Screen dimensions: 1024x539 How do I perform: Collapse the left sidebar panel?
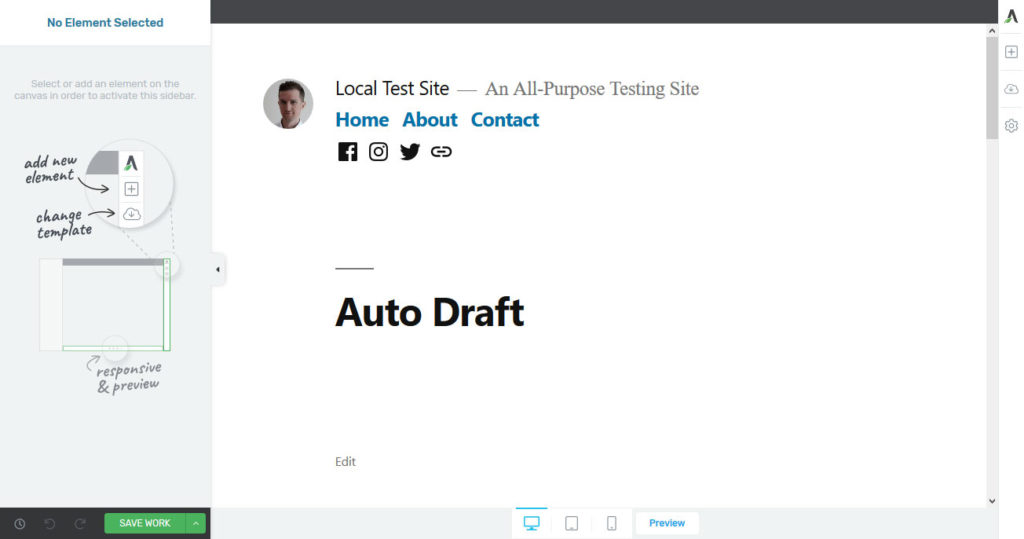click(x=218, y=269)
